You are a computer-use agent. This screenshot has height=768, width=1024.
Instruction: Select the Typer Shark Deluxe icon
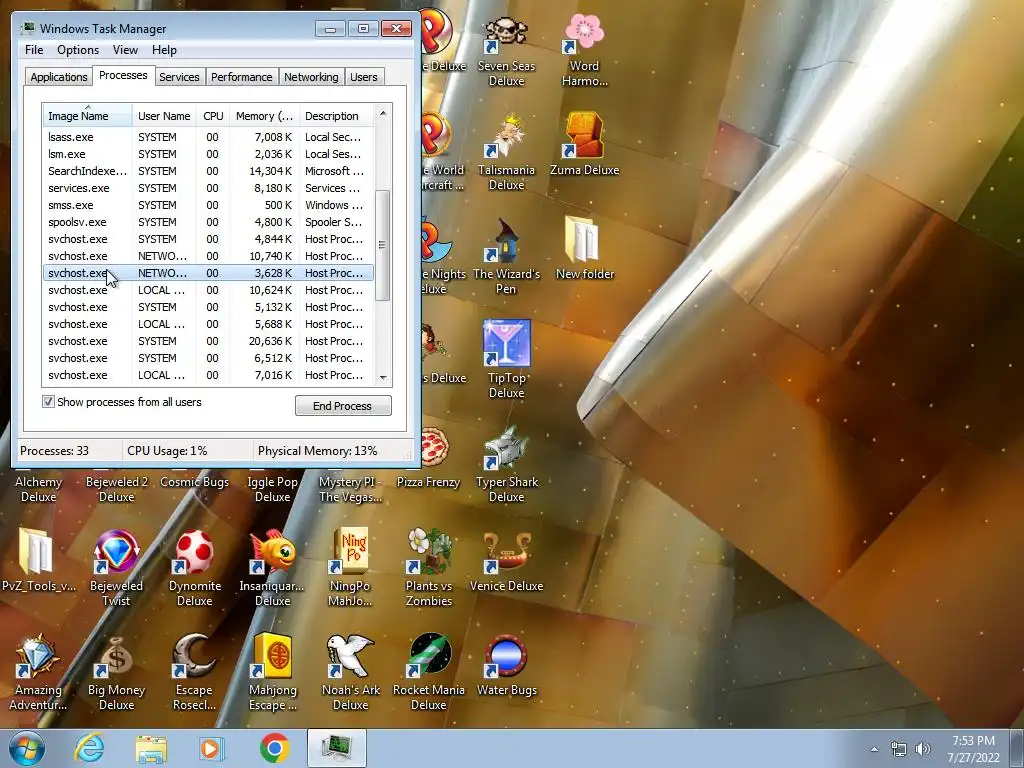[506, 464]
